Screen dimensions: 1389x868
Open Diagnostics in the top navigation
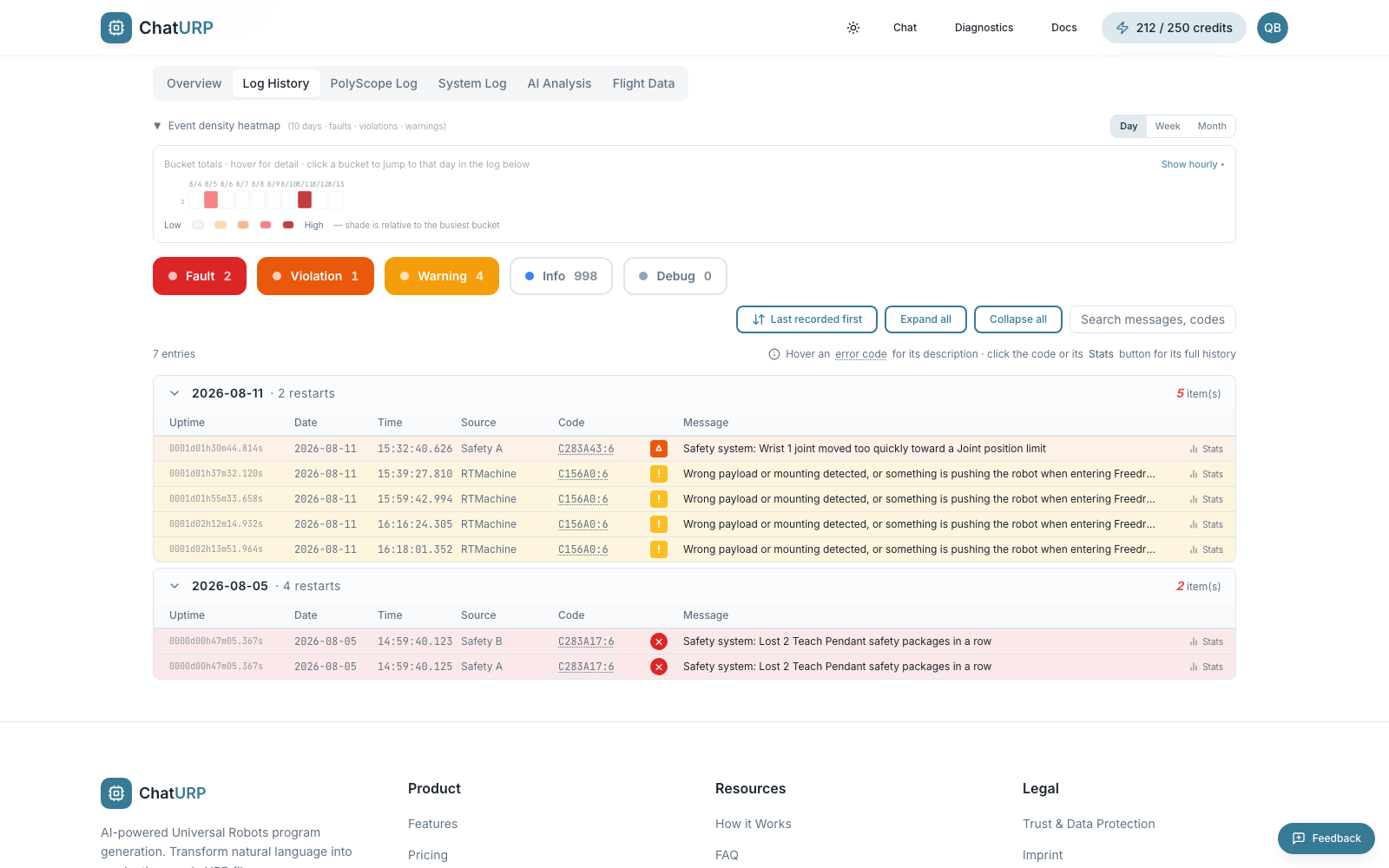pyautogui.click(x=984, y=28)
